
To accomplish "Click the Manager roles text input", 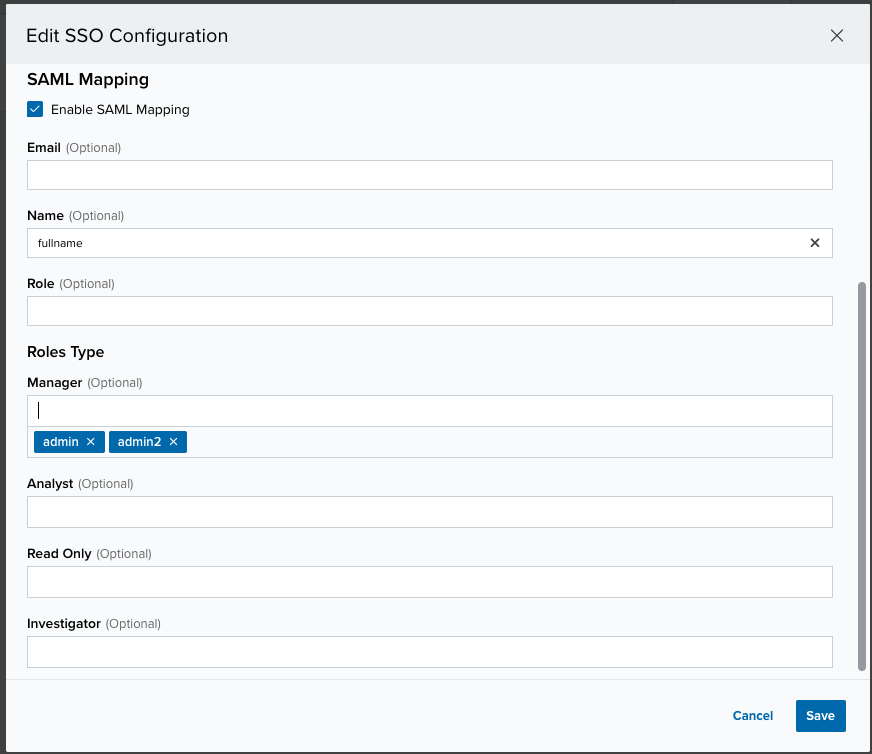I will 429,411.
